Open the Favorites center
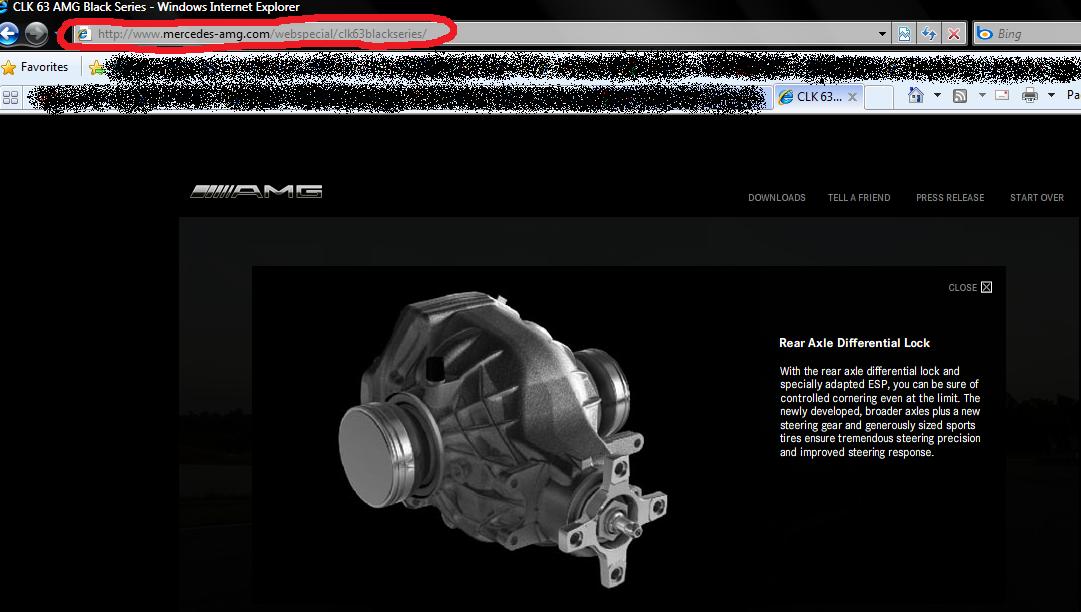Image resolution: width=1081 pixels, height=612 pixels. point(36,67)
